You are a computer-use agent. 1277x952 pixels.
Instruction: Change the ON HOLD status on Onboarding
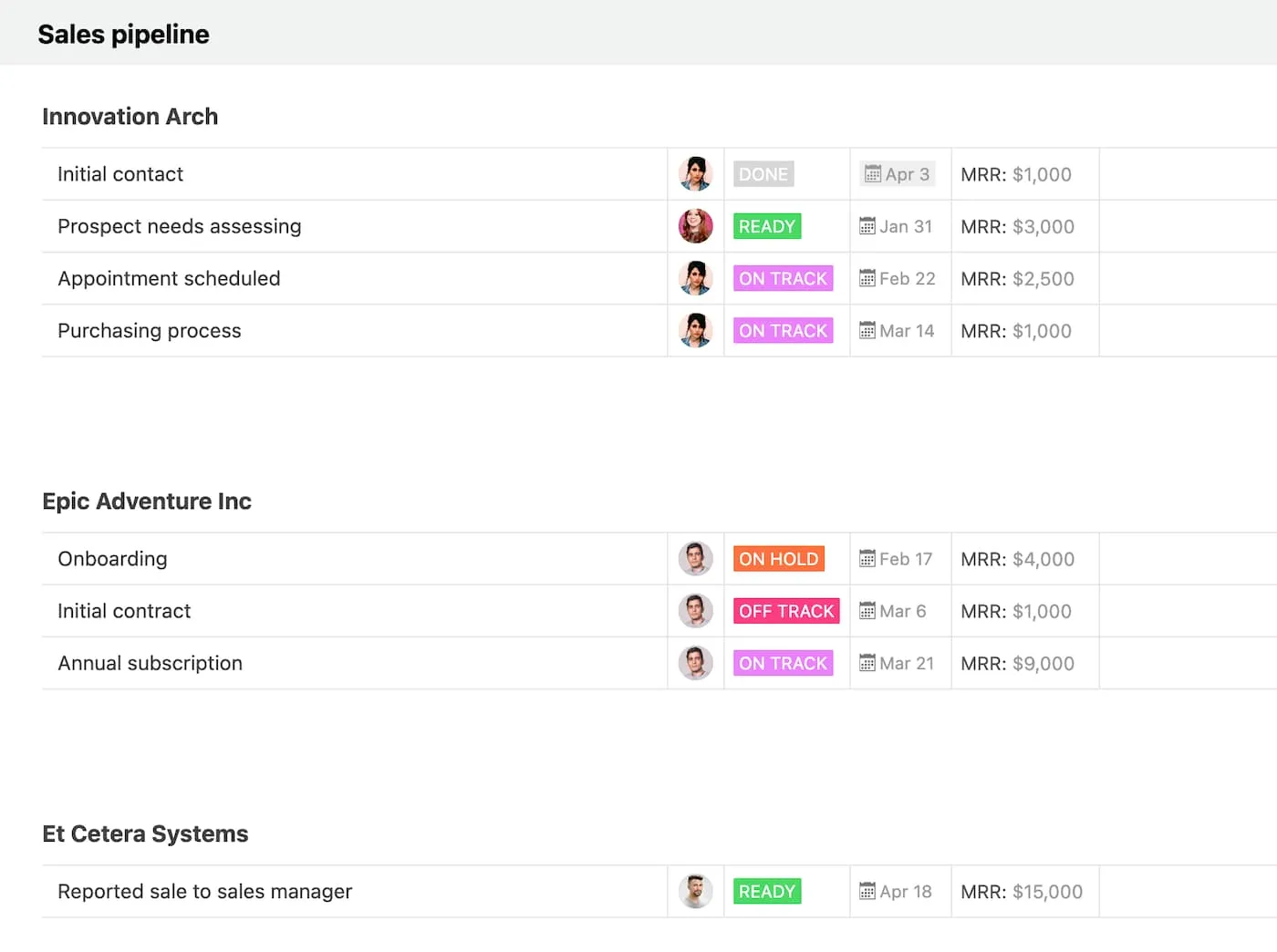tap(778, 559)
